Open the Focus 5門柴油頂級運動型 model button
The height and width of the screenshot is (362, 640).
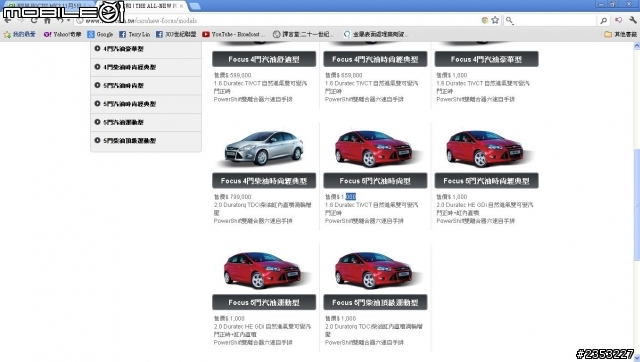[x=375, y=302]
